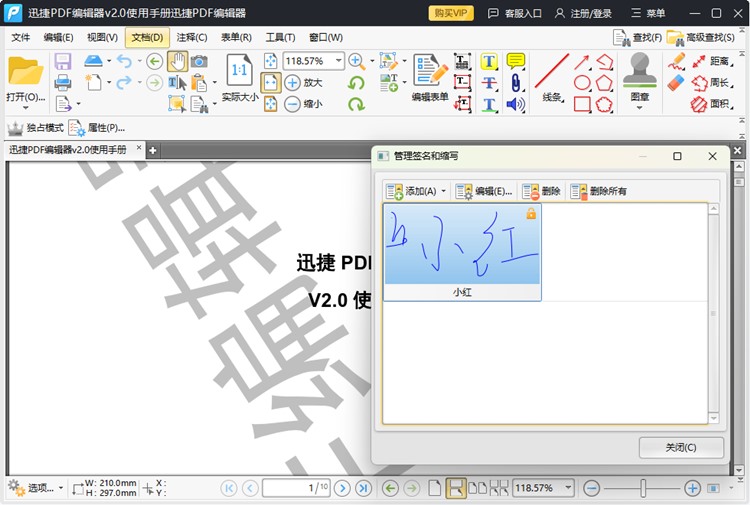
Task: Select the strikethrough text tool
Action: [x=489, y=83]
